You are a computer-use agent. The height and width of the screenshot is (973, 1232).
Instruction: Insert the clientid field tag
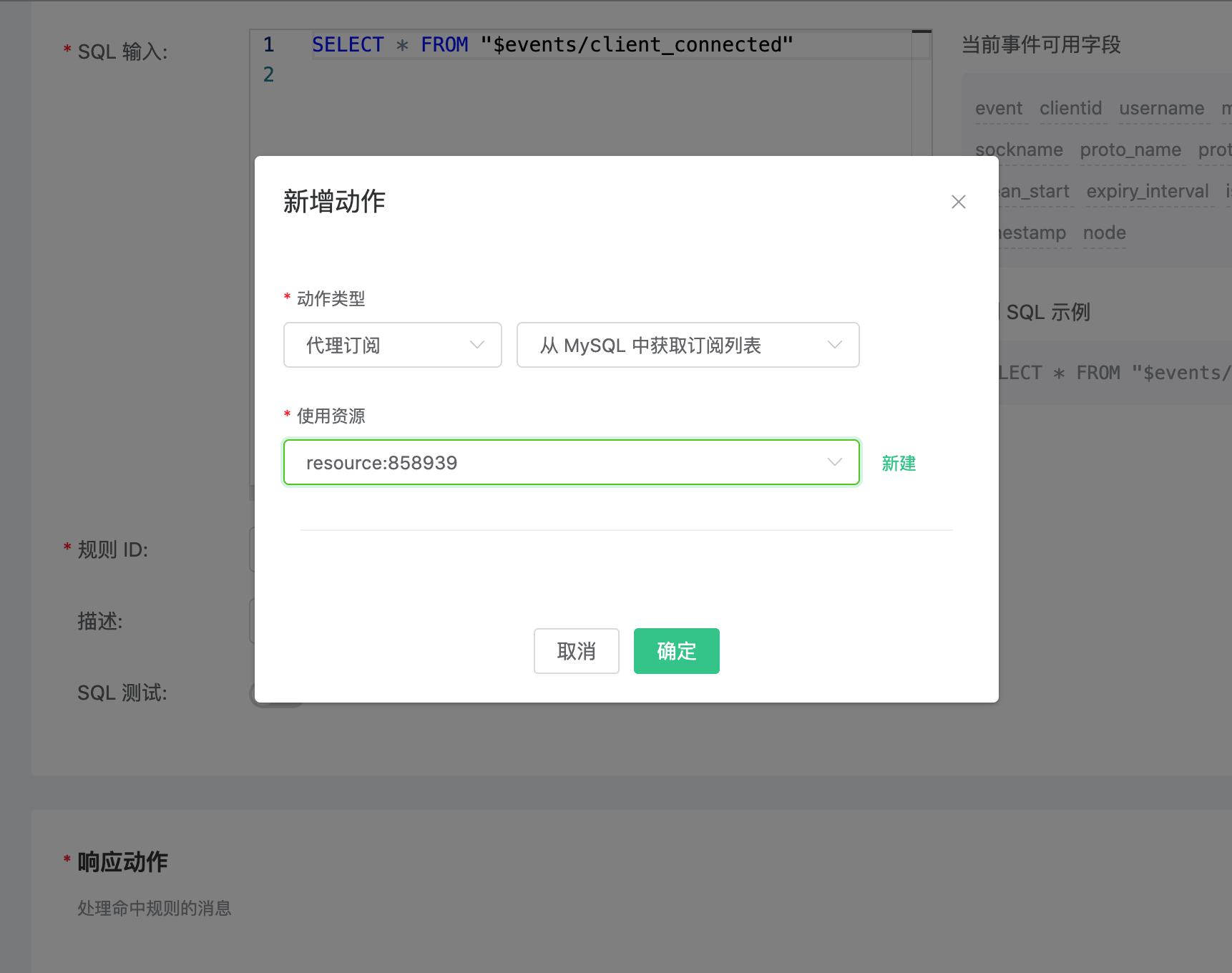pyautogui.click(x=1070, y=108)
